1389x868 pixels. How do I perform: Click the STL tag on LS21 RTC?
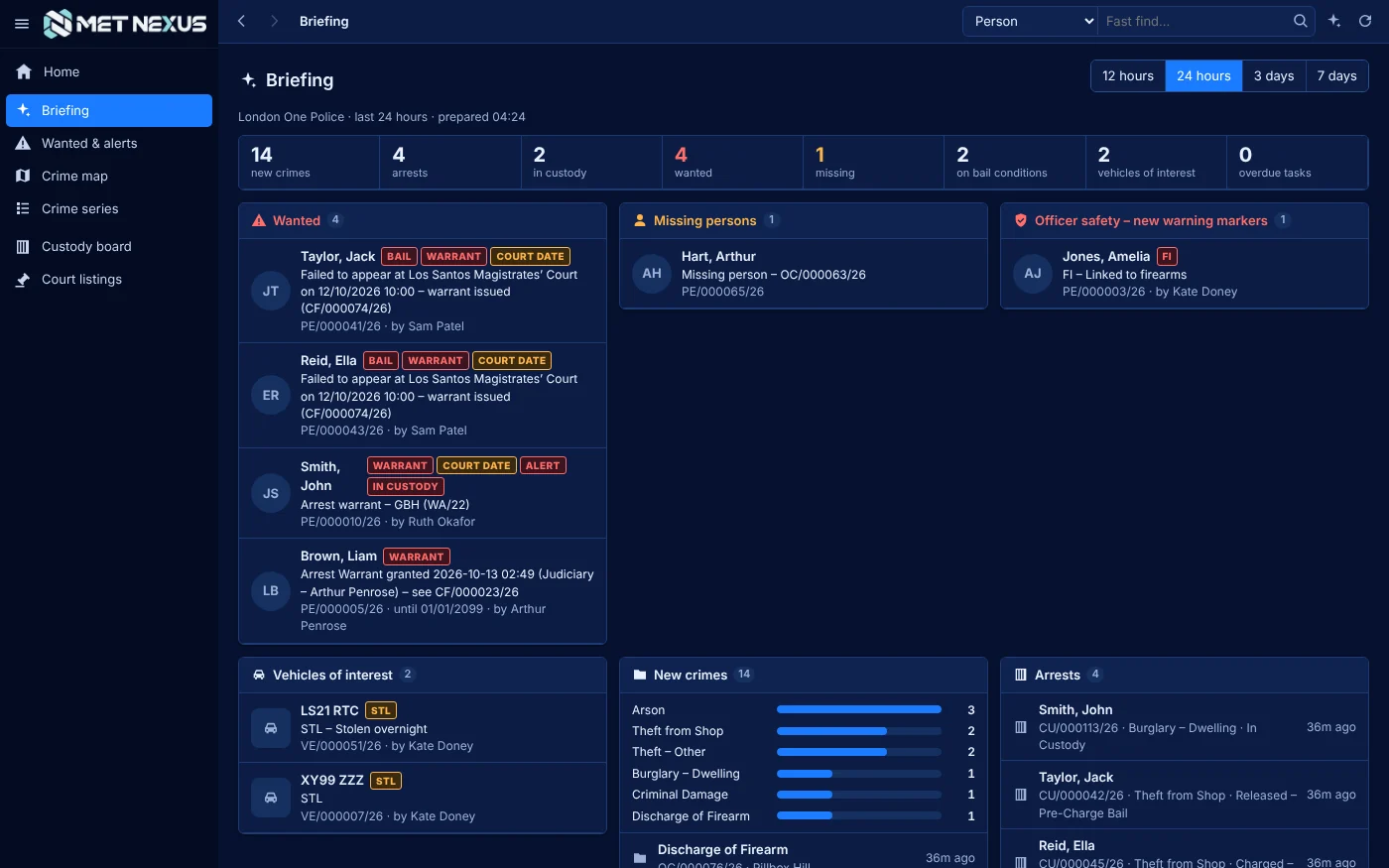tap(381, 710)
